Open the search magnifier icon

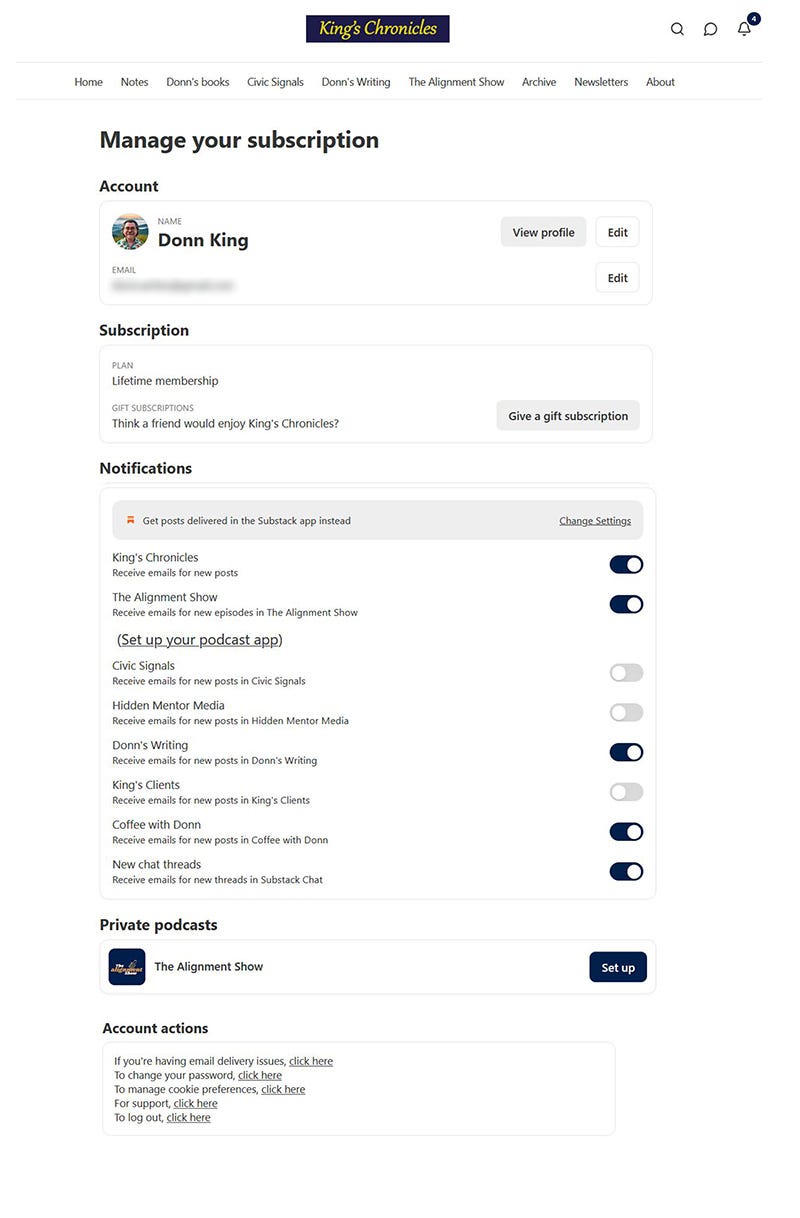tap(677, 29)
